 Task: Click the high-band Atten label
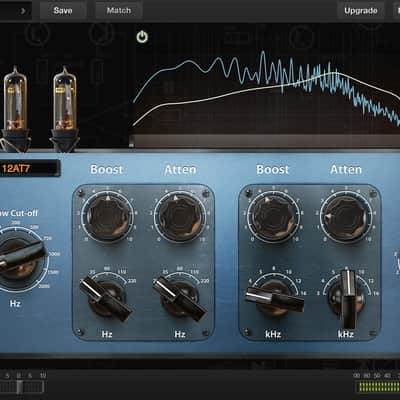pos(346,170)
